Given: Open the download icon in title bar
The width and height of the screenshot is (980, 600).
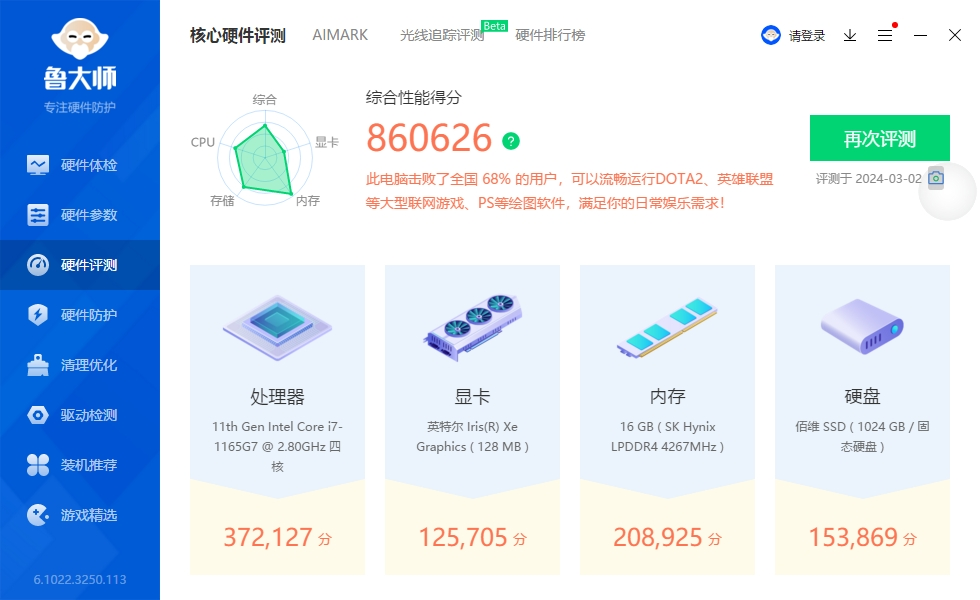Looking at the screenshot, I should coord(850,36).
